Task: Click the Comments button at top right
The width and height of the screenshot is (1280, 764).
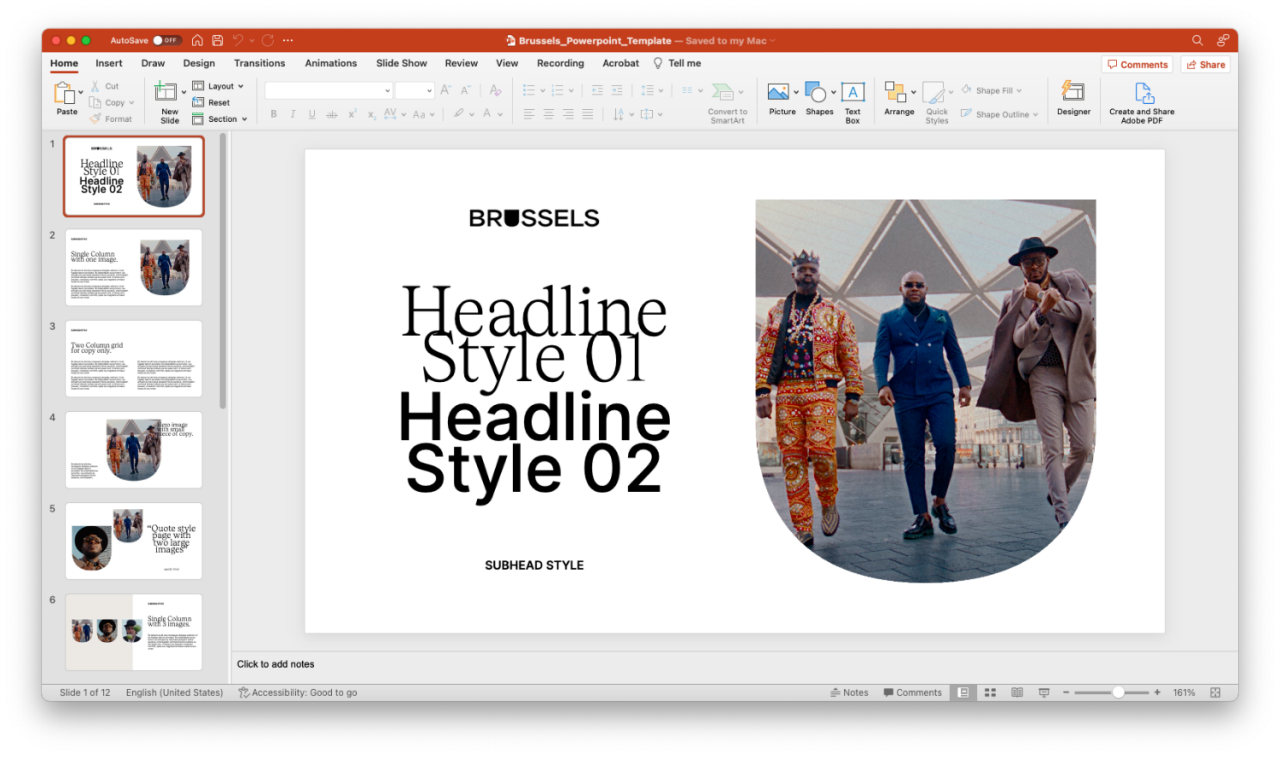Action: (1137, 64)
